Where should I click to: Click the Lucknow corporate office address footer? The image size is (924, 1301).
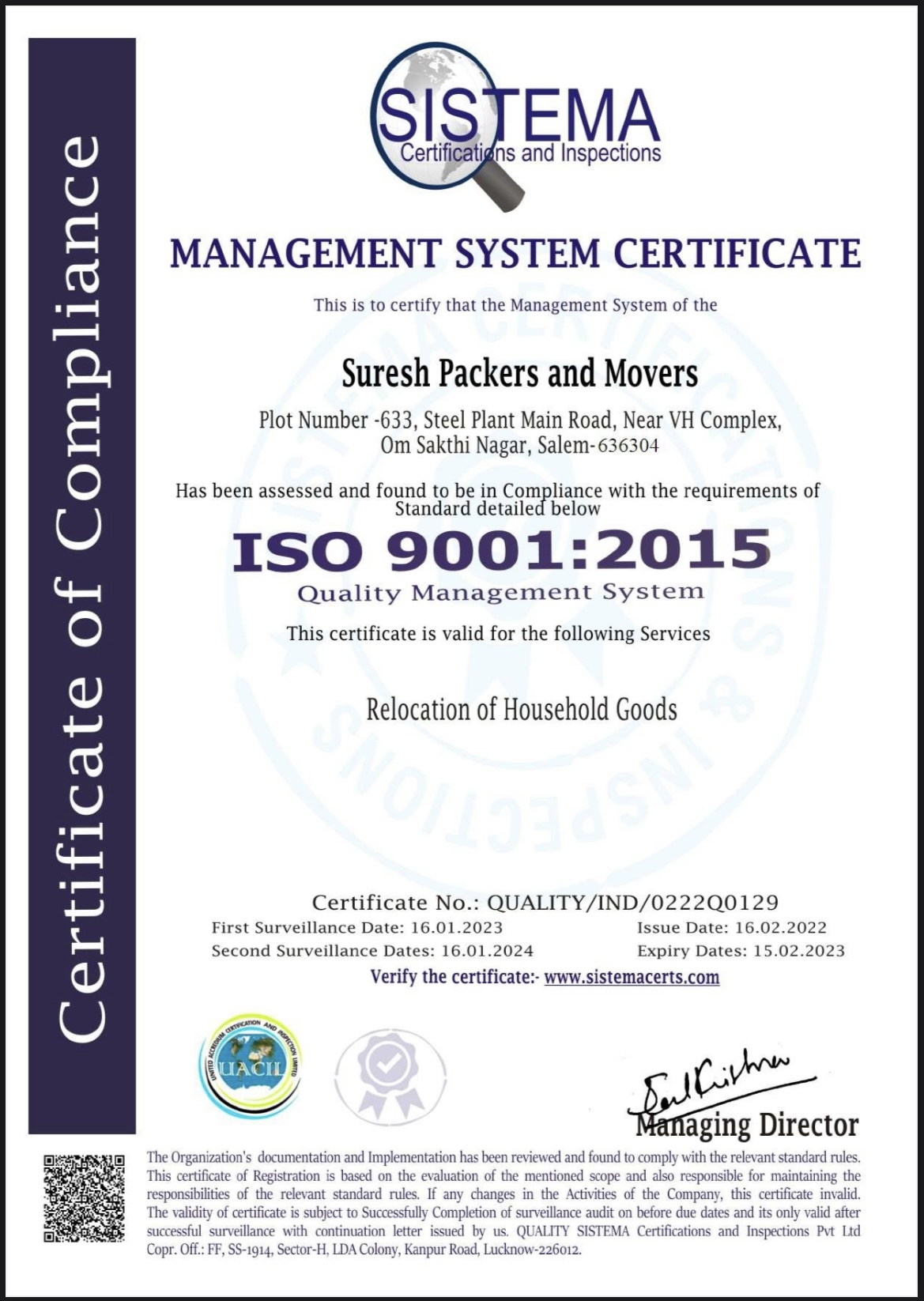click(x=364, y=1250)
